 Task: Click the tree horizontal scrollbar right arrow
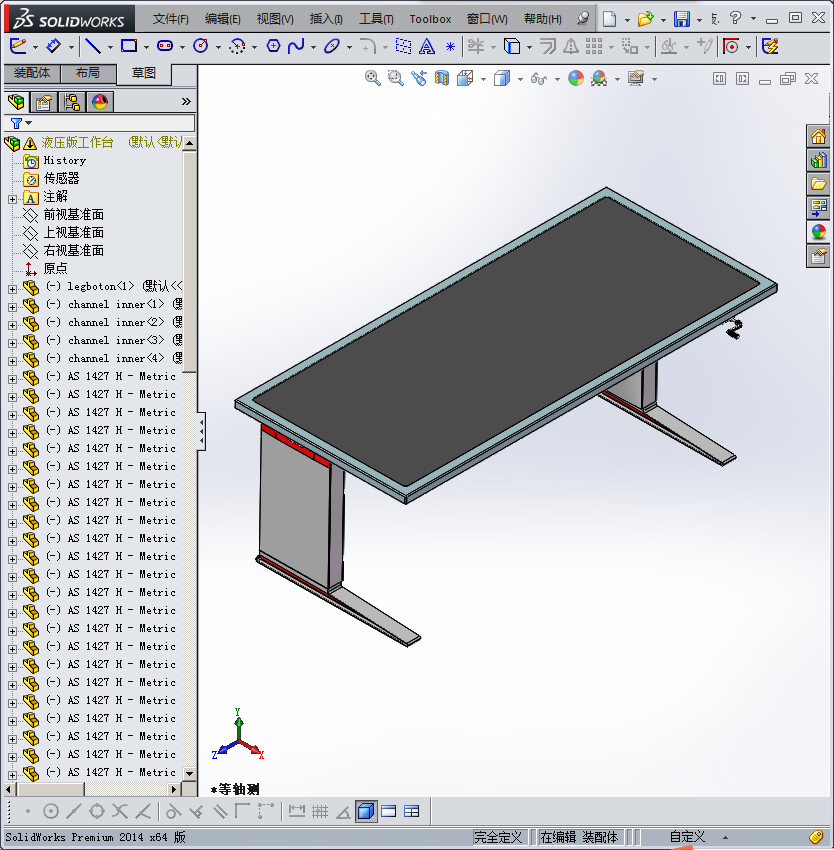[x=174, y=789]
